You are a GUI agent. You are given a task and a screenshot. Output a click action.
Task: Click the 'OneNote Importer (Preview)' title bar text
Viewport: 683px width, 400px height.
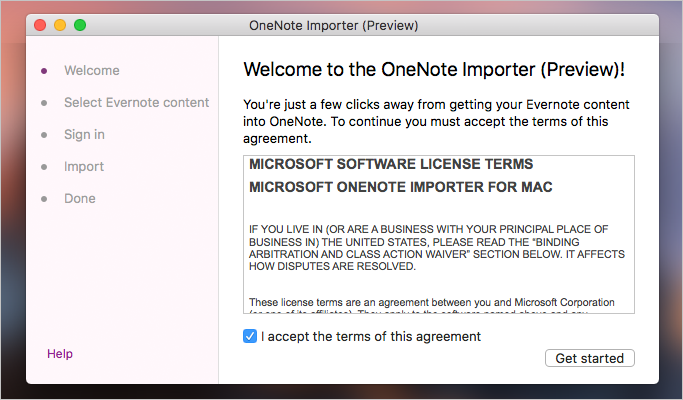[x=334, y=26]
